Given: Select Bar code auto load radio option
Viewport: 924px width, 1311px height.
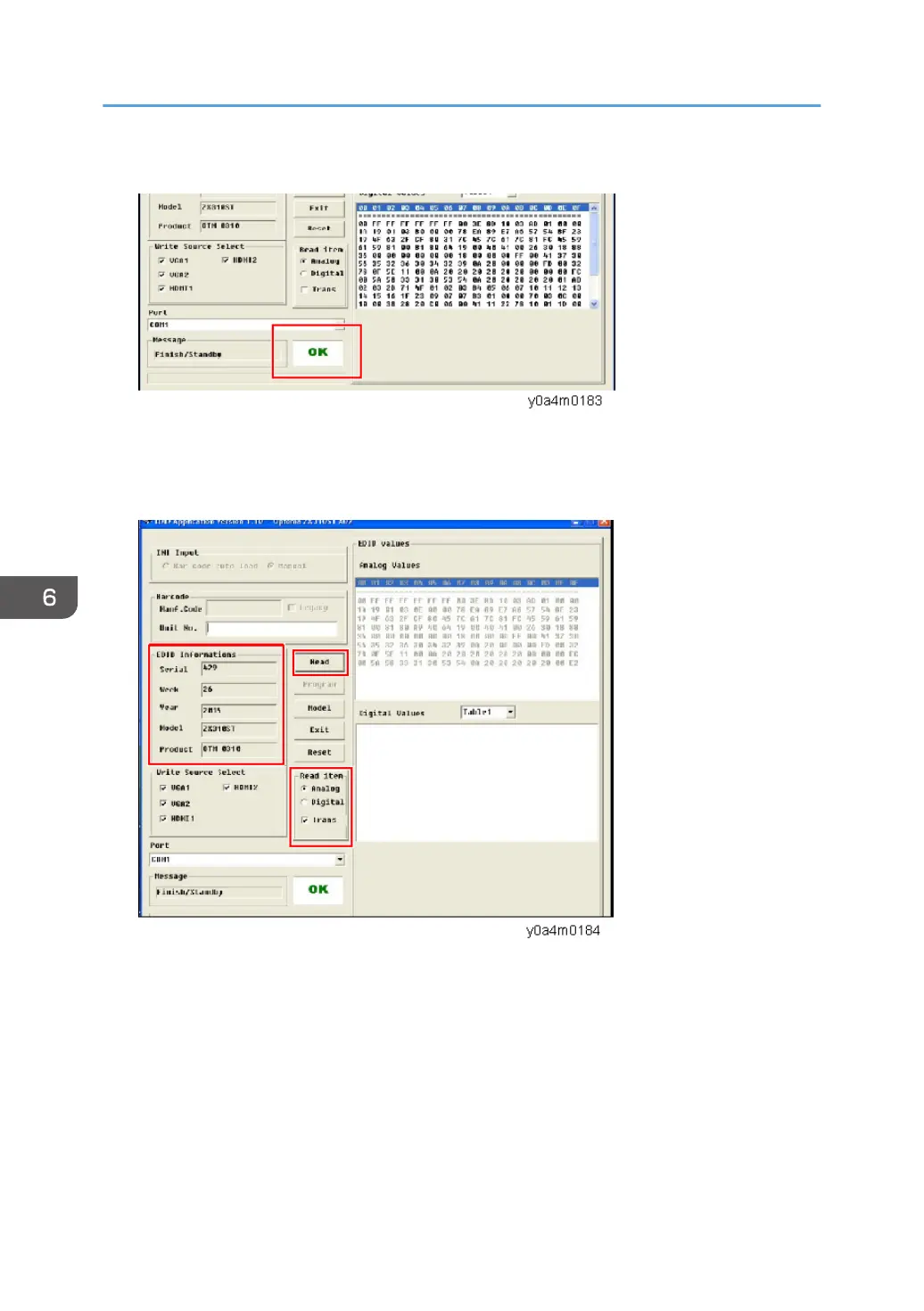Looking at the screenshot, I should pyautogui.click(x=166, y=566).
